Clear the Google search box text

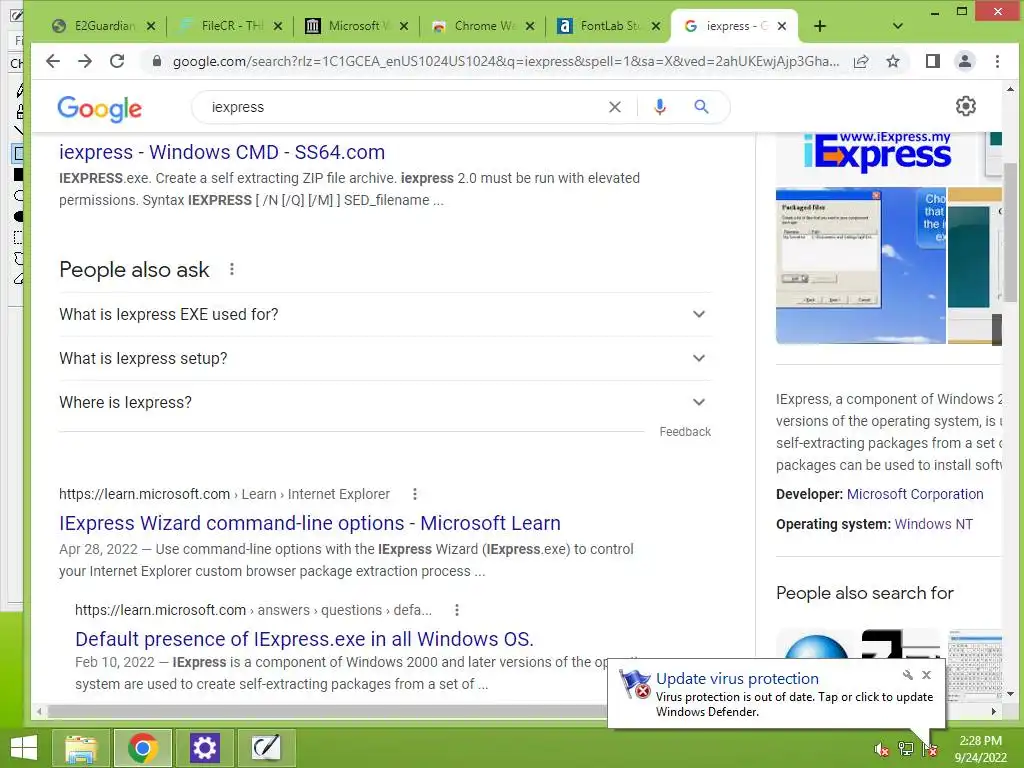[615, 107]
